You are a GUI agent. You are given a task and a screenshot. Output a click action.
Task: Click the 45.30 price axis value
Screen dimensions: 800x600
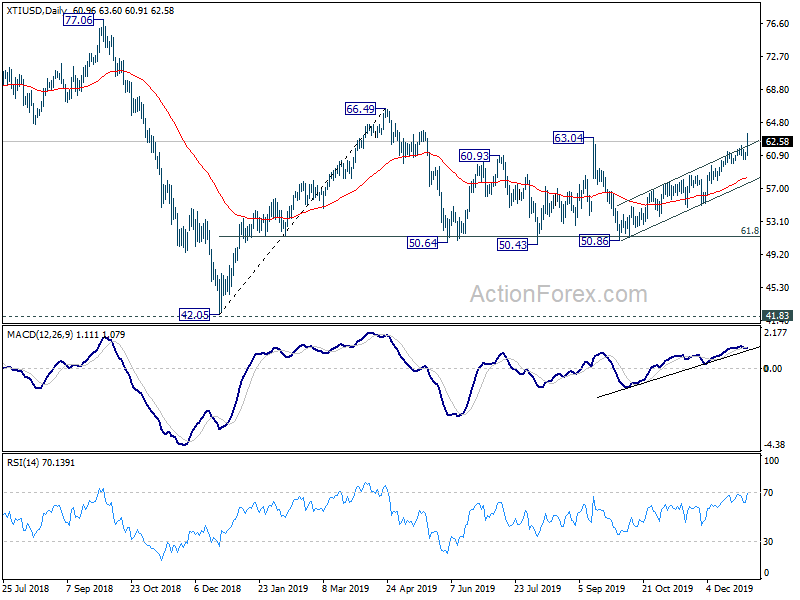click(x=778, y=288)
